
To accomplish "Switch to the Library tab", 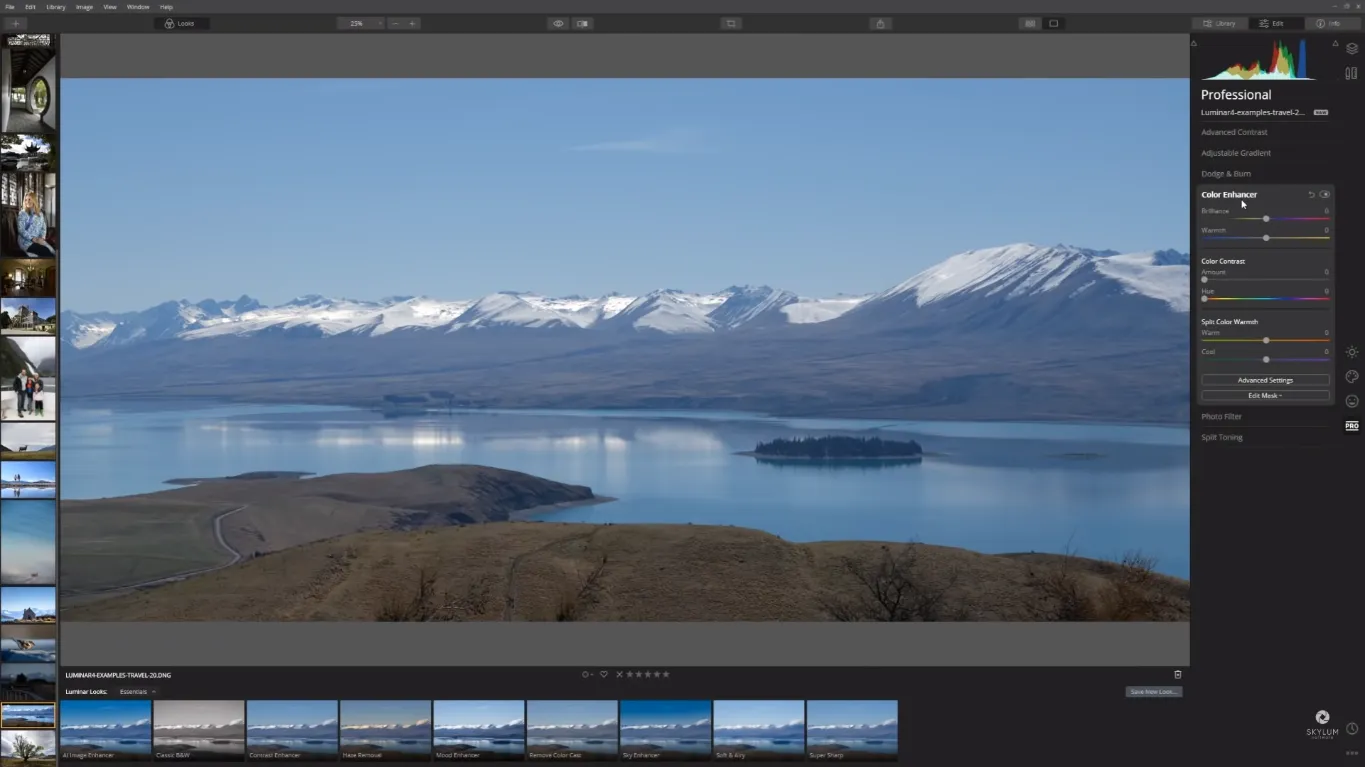I will (1219, 23).
